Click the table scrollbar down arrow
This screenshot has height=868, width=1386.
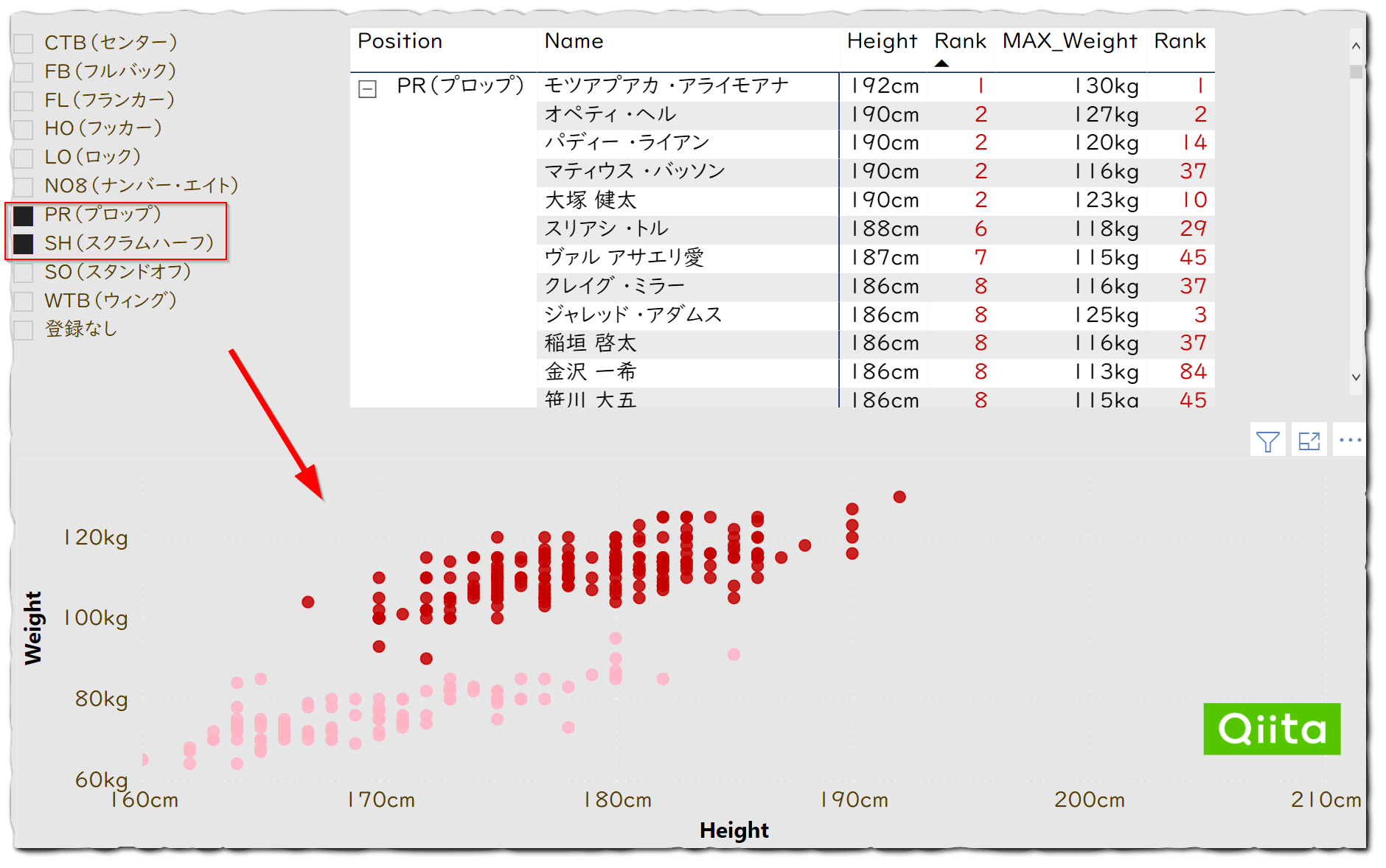click(x=1356, y=377)
